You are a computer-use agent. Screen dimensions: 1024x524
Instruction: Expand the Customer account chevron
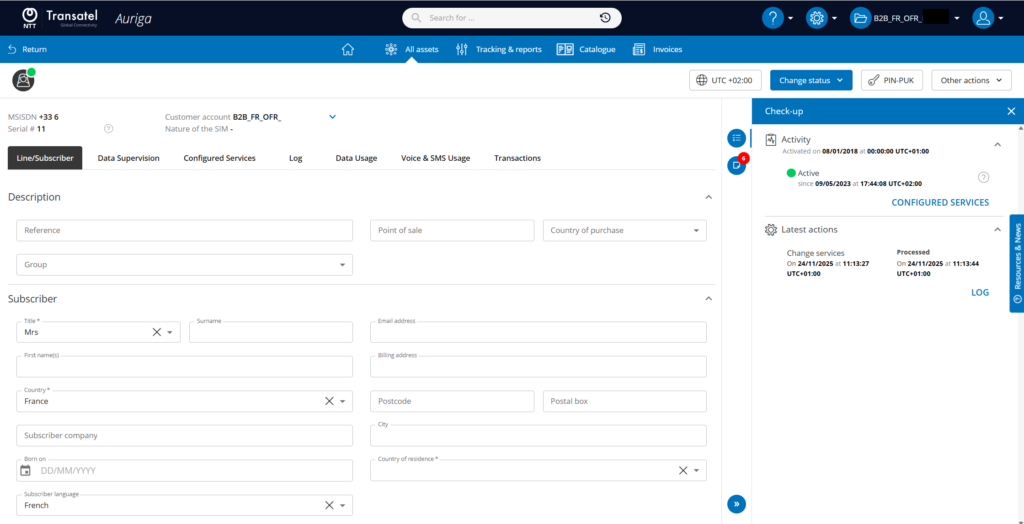(332, 117)
